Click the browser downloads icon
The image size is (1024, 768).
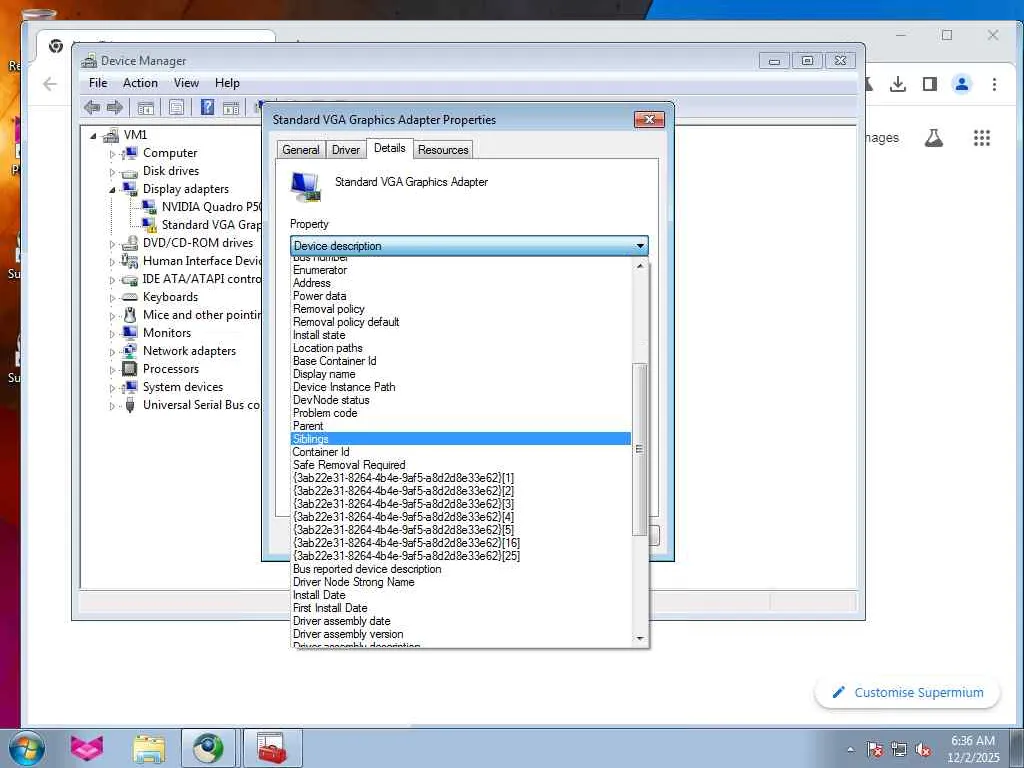click(898, 84)
